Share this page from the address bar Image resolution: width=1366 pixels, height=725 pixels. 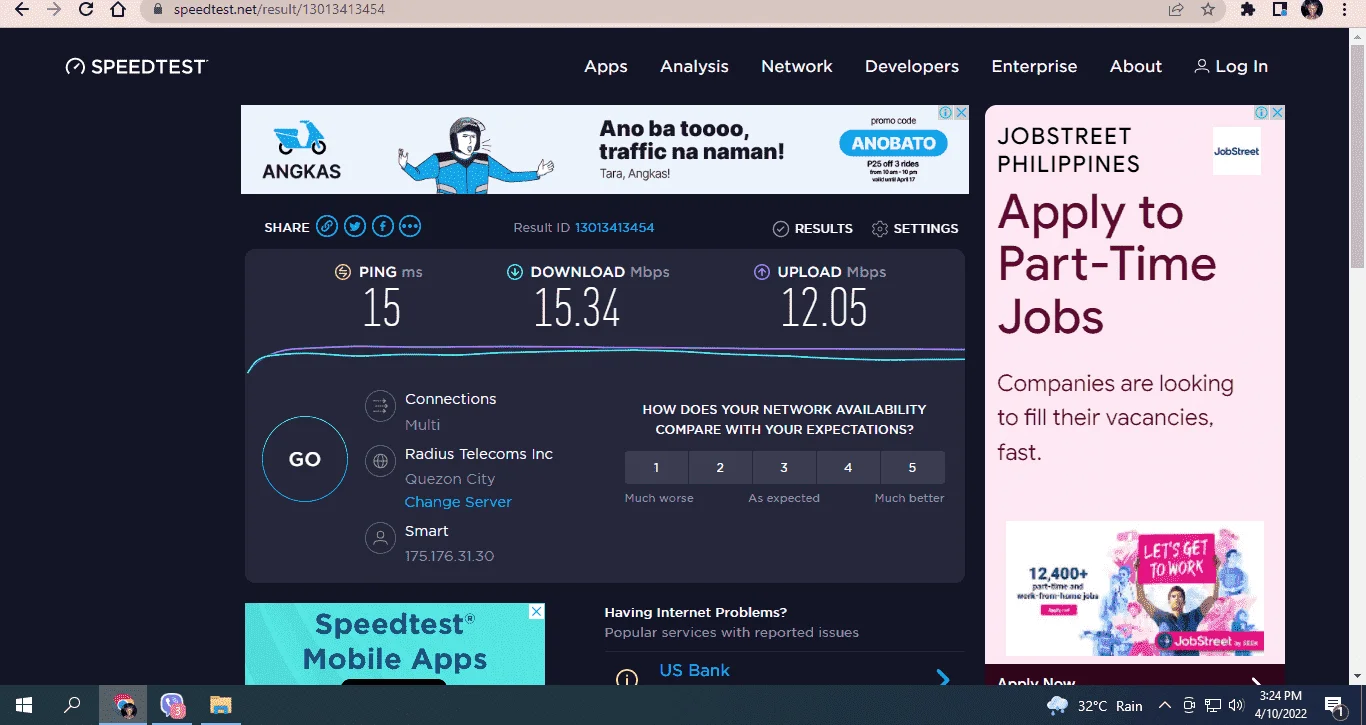pyautogui.click(x=1176, y=10)
